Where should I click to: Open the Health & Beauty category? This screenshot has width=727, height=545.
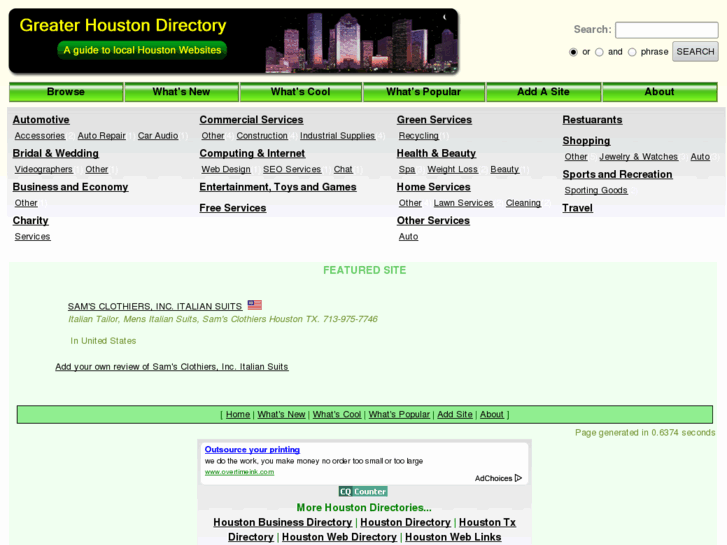tap(436, 154)
